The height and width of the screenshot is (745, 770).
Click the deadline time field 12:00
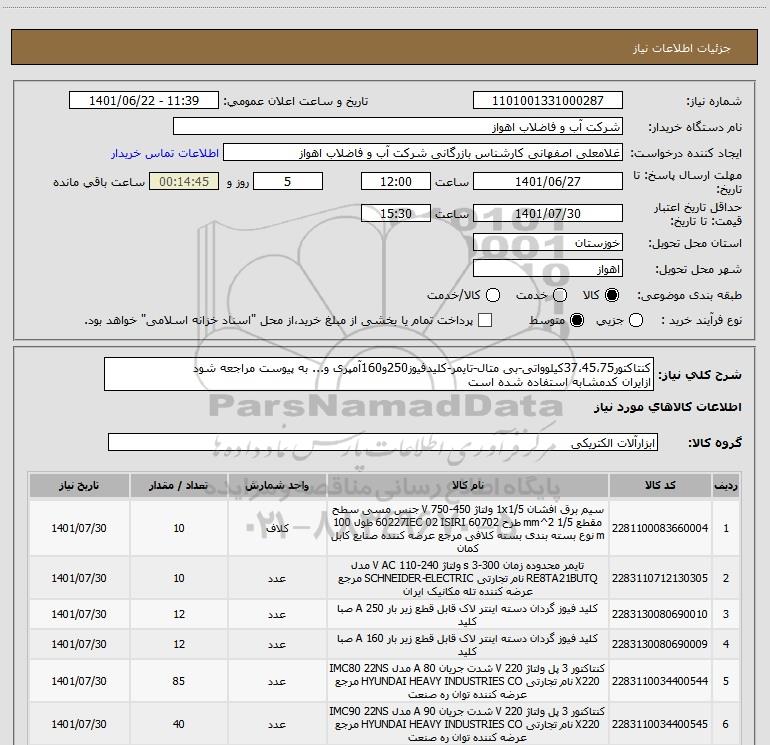(x=396, y=181)
